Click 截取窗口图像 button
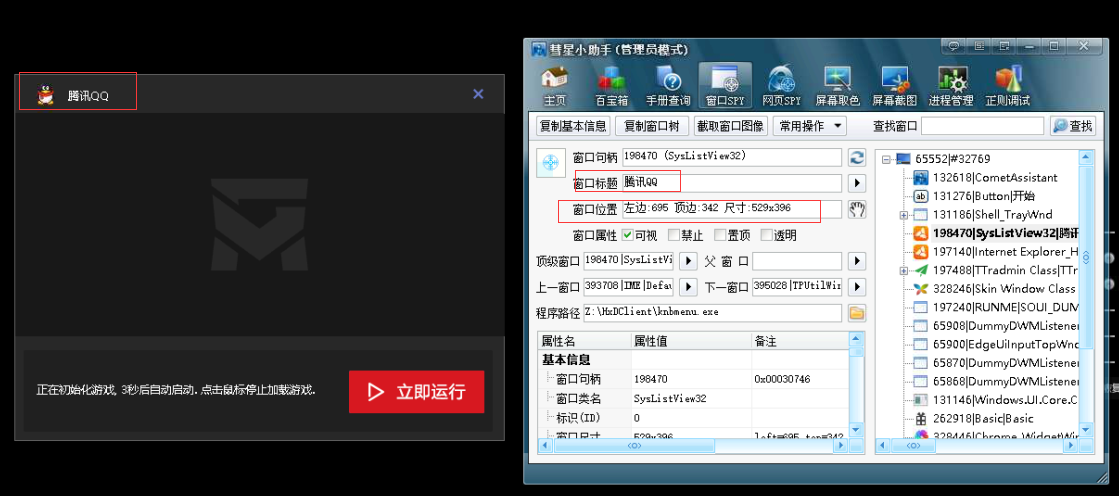This screenshot has height=496, width=1119. (731, 126)
